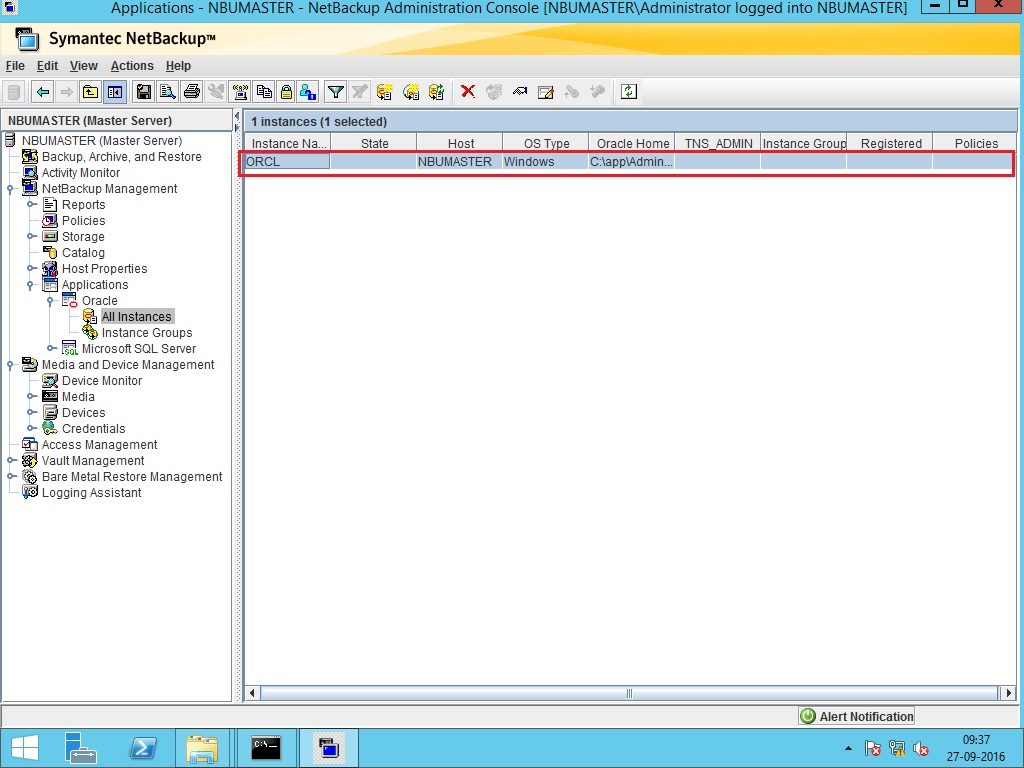Toggle the tree pane visibility icon in toolbar
The height and width of the screenshot is (768, 1024).
click(115, 91)
